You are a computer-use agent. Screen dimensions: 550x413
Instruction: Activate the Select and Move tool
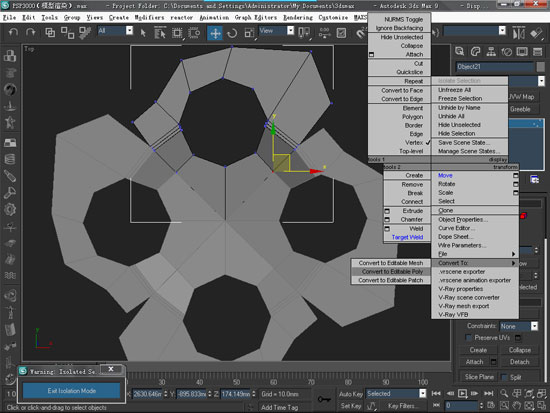pos(215,33)
